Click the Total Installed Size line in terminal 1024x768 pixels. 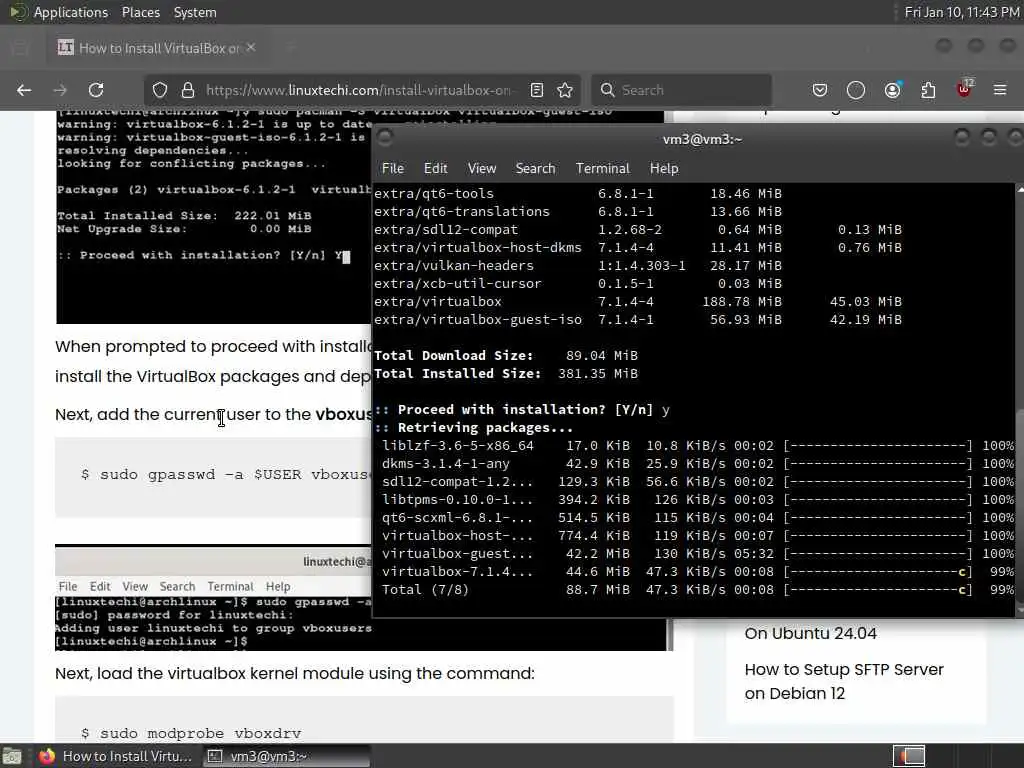click(505, 374)
